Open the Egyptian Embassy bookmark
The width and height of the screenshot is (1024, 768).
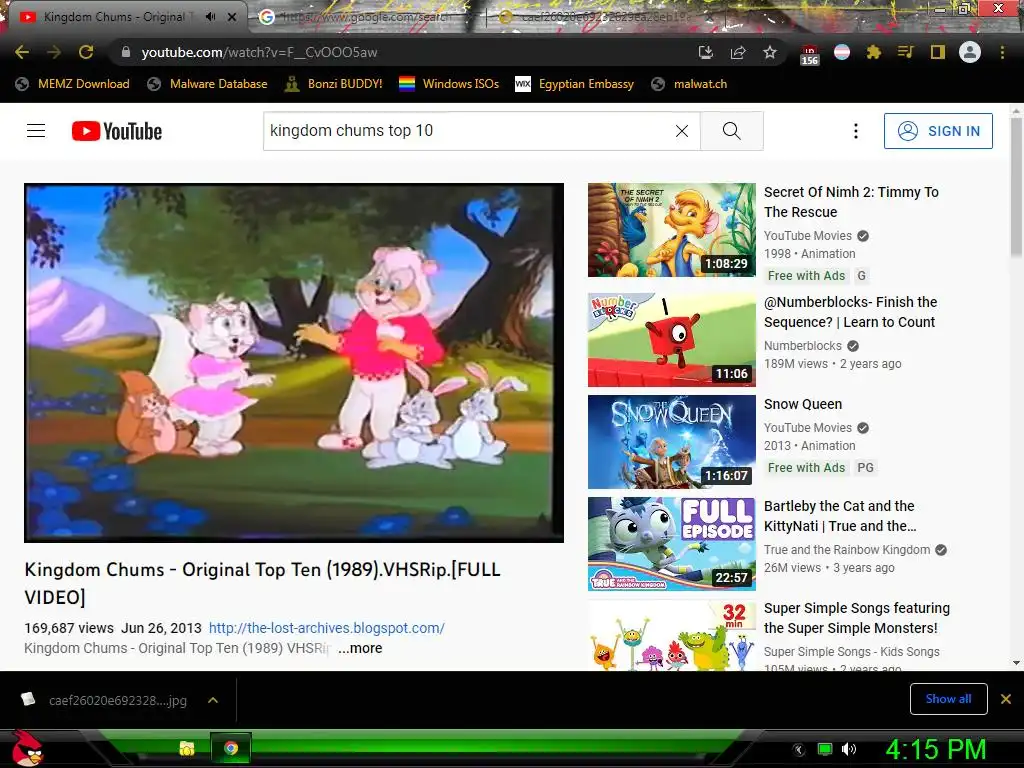[575, 84]
